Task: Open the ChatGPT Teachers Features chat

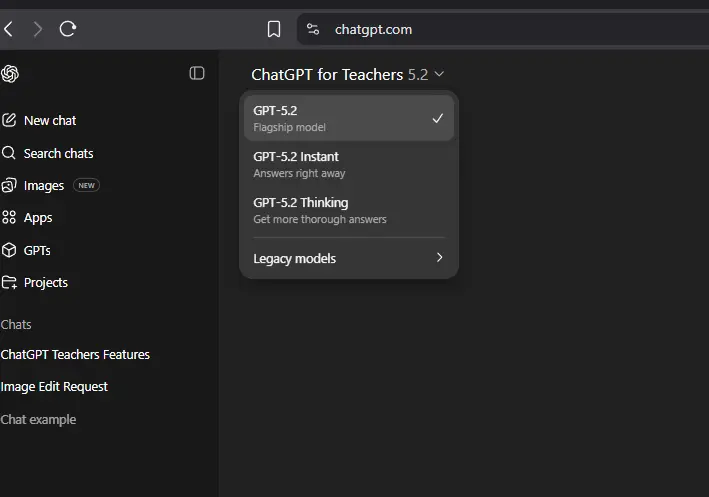Action: click(x=75, y=355)
